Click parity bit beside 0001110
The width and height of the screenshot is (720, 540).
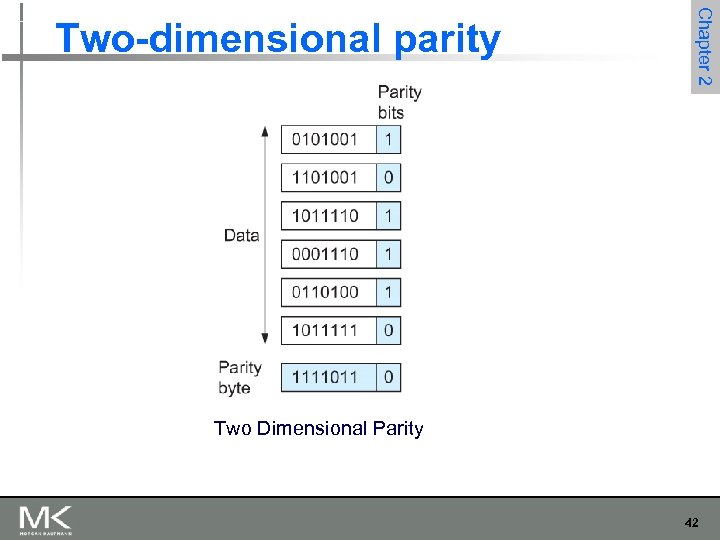pos(388,254)
